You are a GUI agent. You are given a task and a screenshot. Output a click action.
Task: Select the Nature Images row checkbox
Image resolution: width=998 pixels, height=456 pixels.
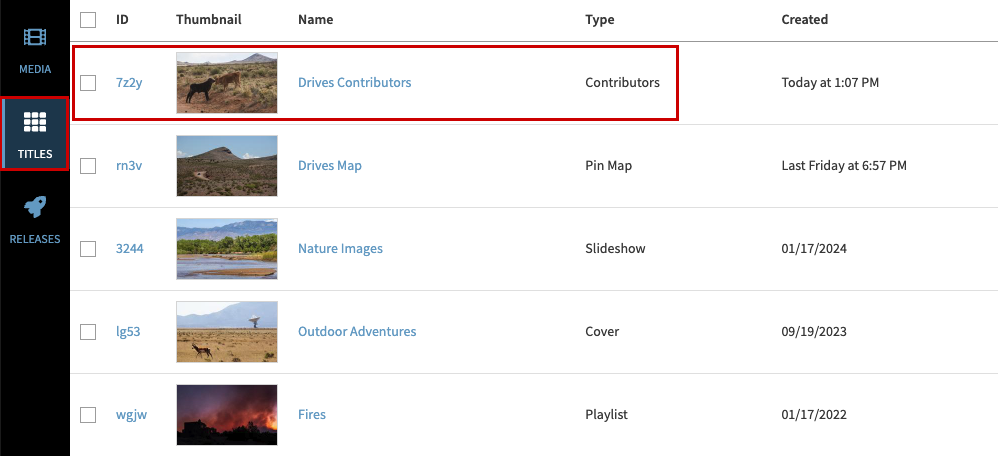[x=88, y=249]
